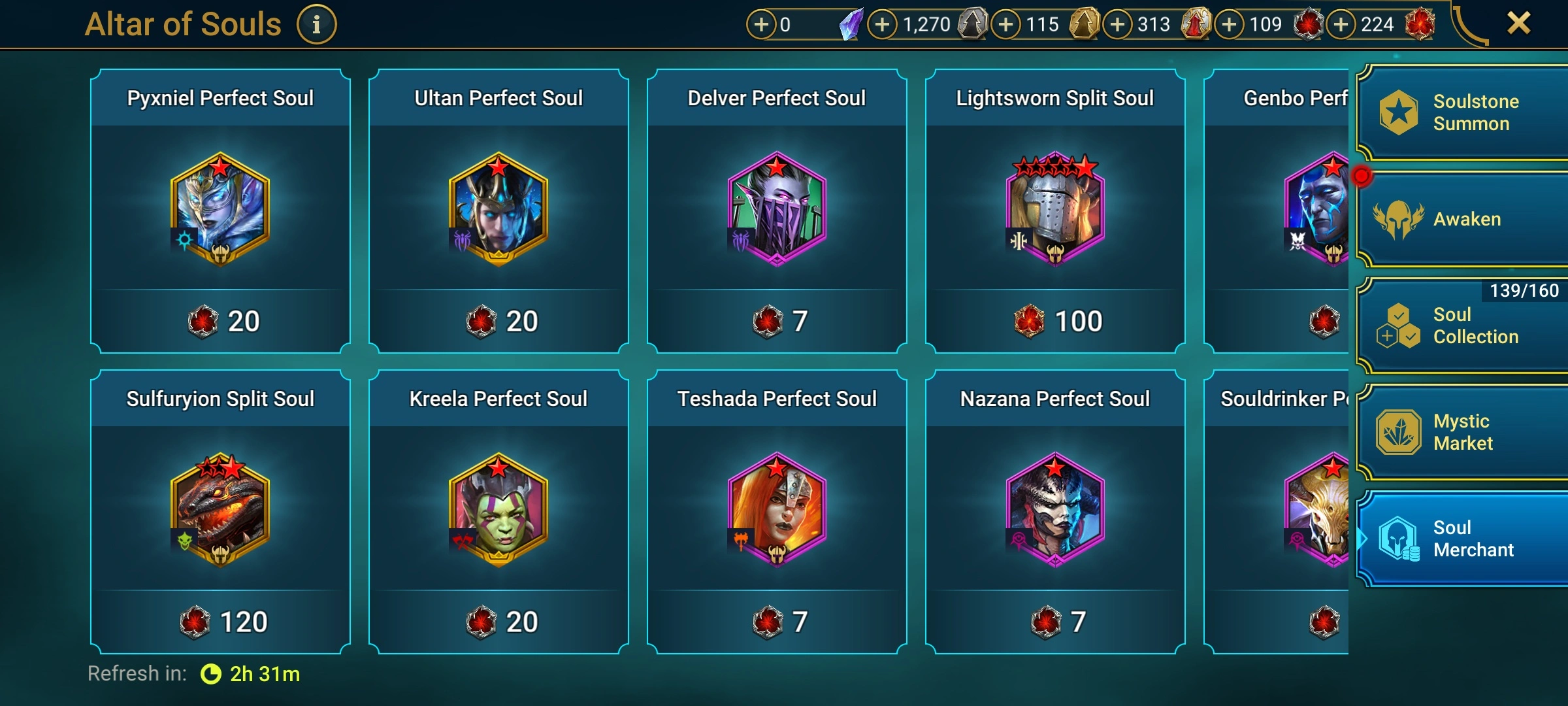Open the Altar of Souls info icon
The image size is (1568, 706).
click(x=316, y=25)
